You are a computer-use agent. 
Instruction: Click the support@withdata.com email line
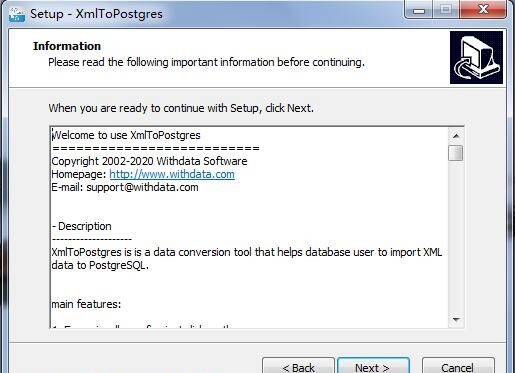[x=125, y=187]
